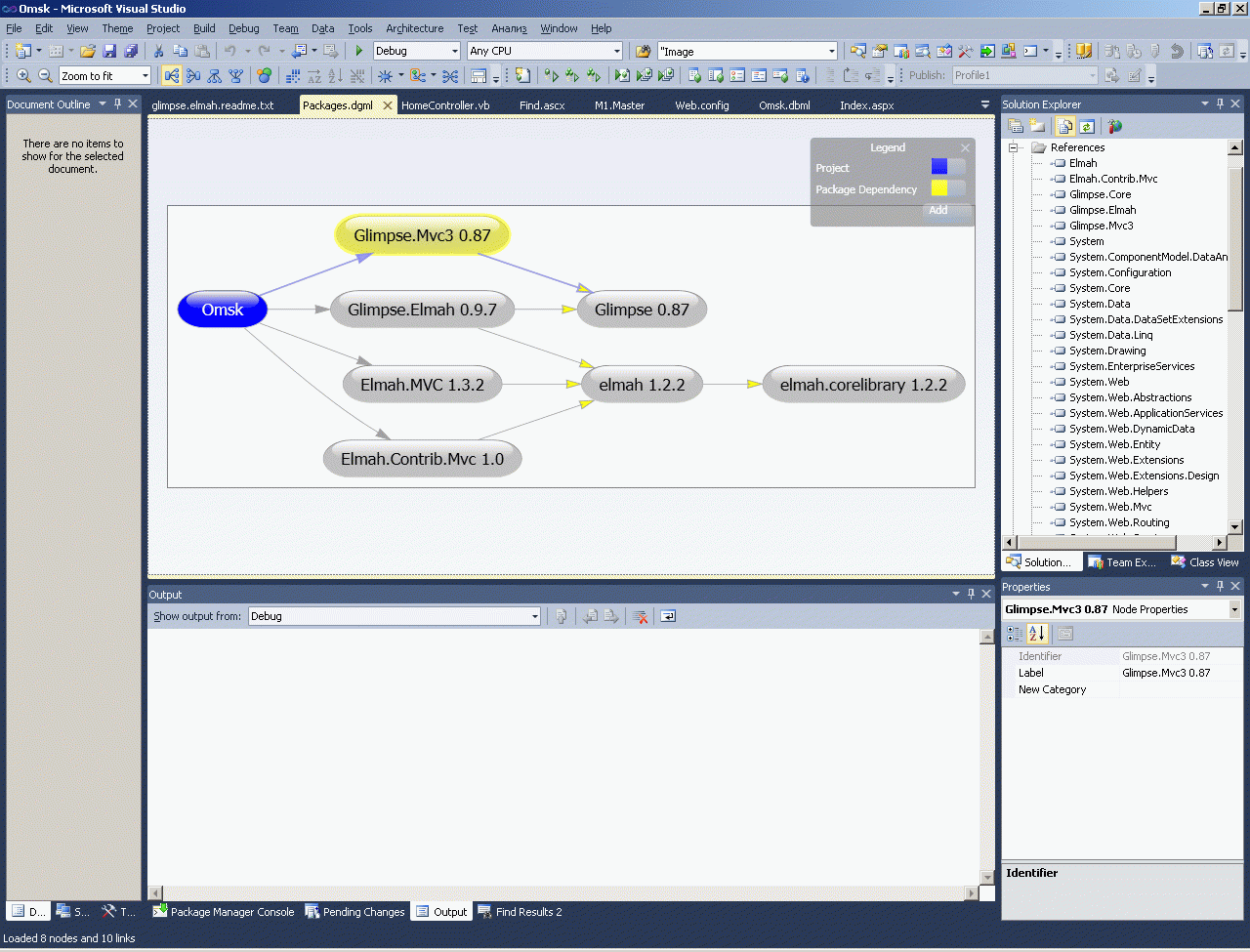This screenshot has width=1250, height=952.
Task: Open the Анализ menu
Action: pyautogui.click(x=509, y=28)
